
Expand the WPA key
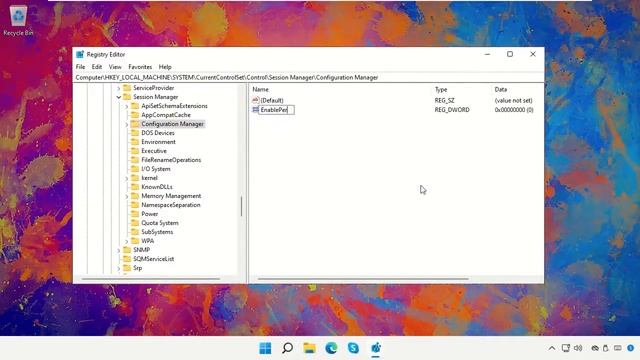point(127,241)
